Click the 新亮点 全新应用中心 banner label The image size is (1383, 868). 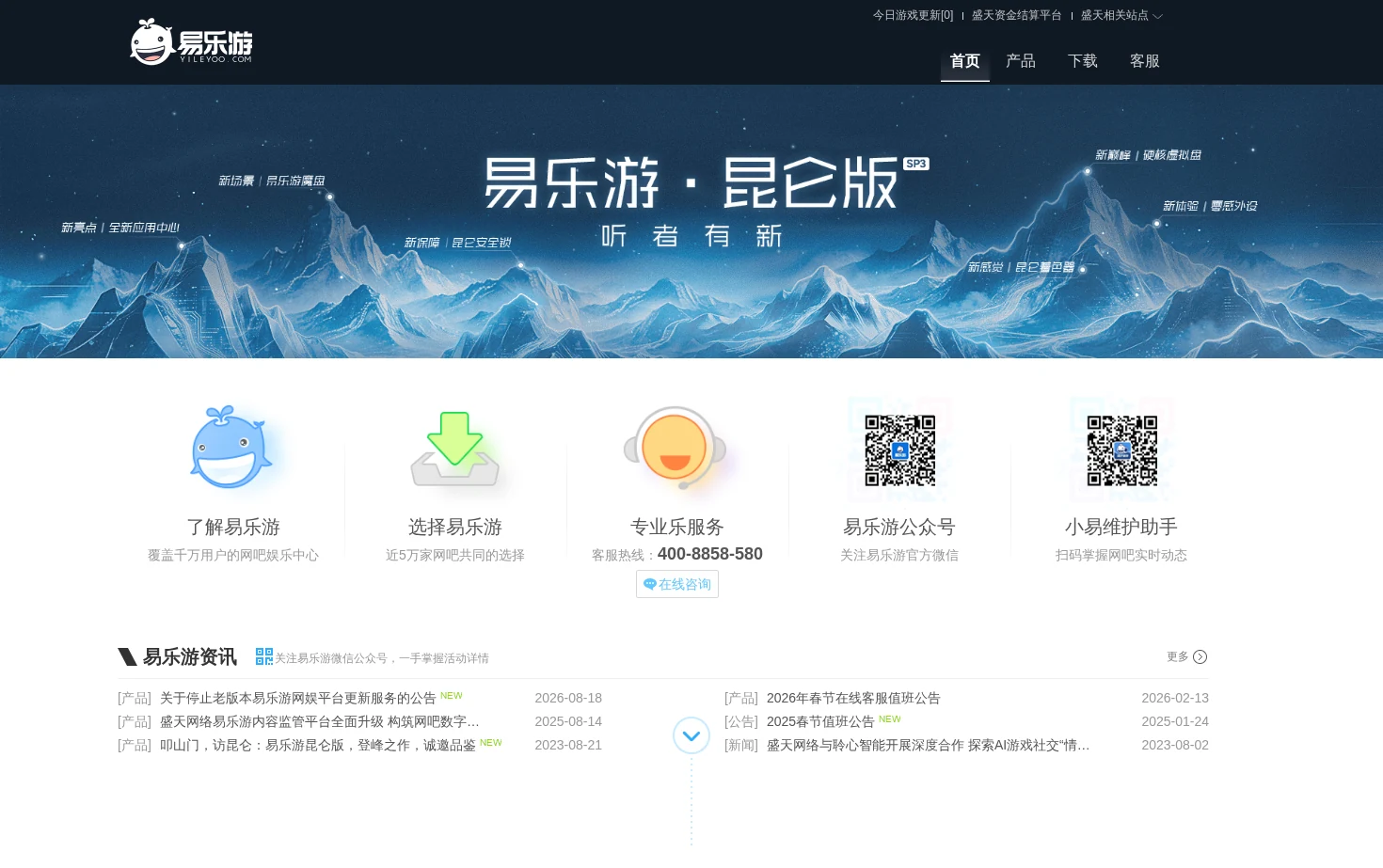(120, 228)
